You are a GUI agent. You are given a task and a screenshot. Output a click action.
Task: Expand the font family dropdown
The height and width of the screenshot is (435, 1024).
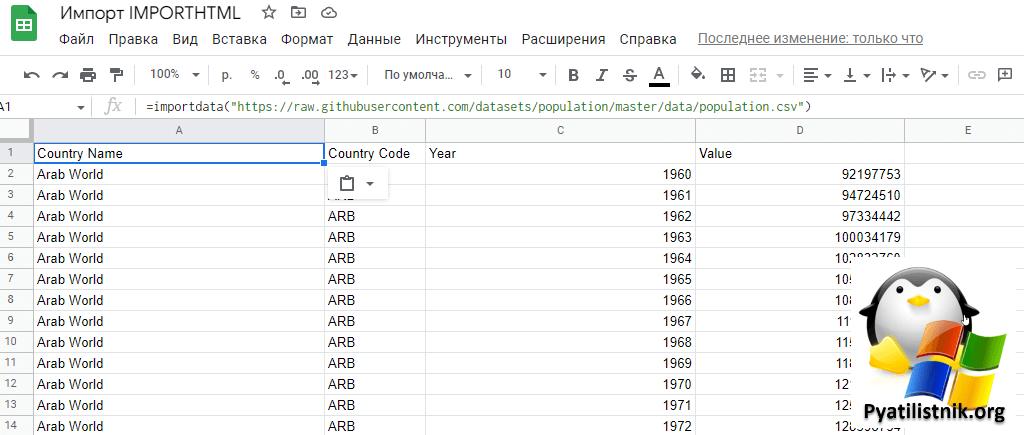[x=427, y=75]
